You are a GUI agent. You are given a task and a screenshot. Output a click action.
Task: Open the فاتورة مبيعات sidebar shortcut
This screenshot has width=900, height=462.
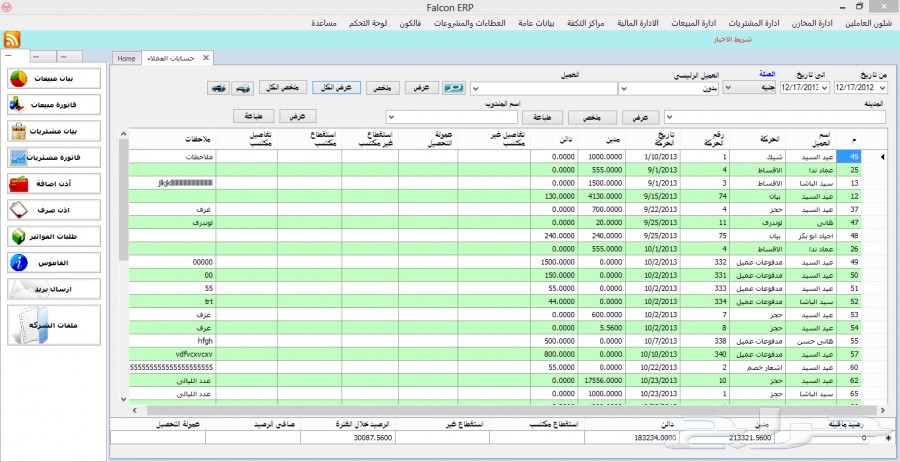pyautogui.click(x=54, y=104)
